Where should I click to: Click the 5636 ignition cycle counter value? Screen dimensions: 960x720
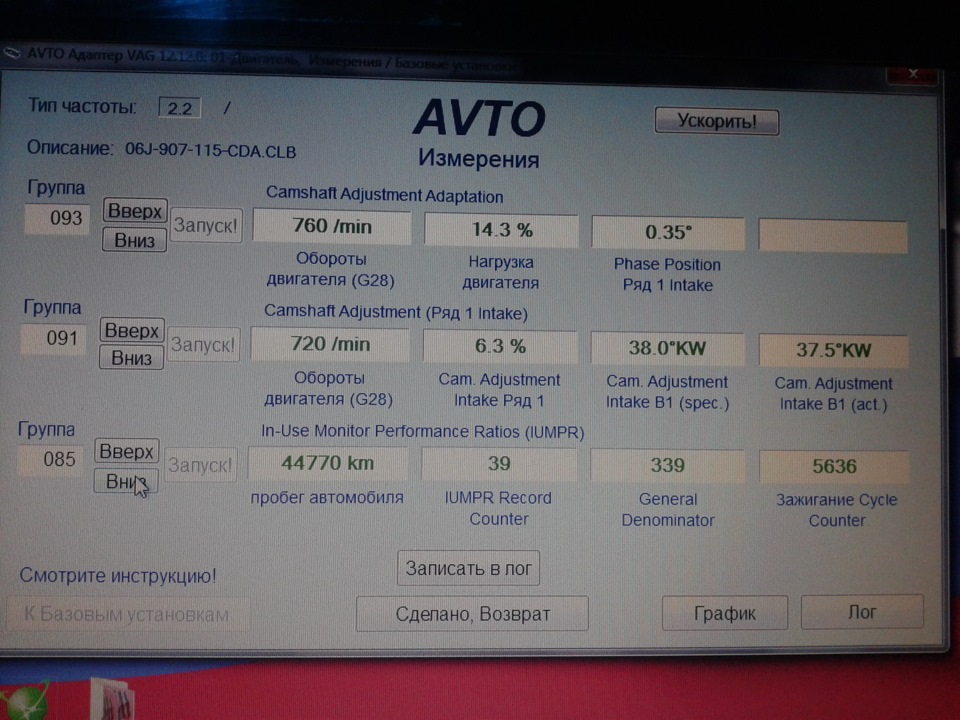(x=834, y=467)
